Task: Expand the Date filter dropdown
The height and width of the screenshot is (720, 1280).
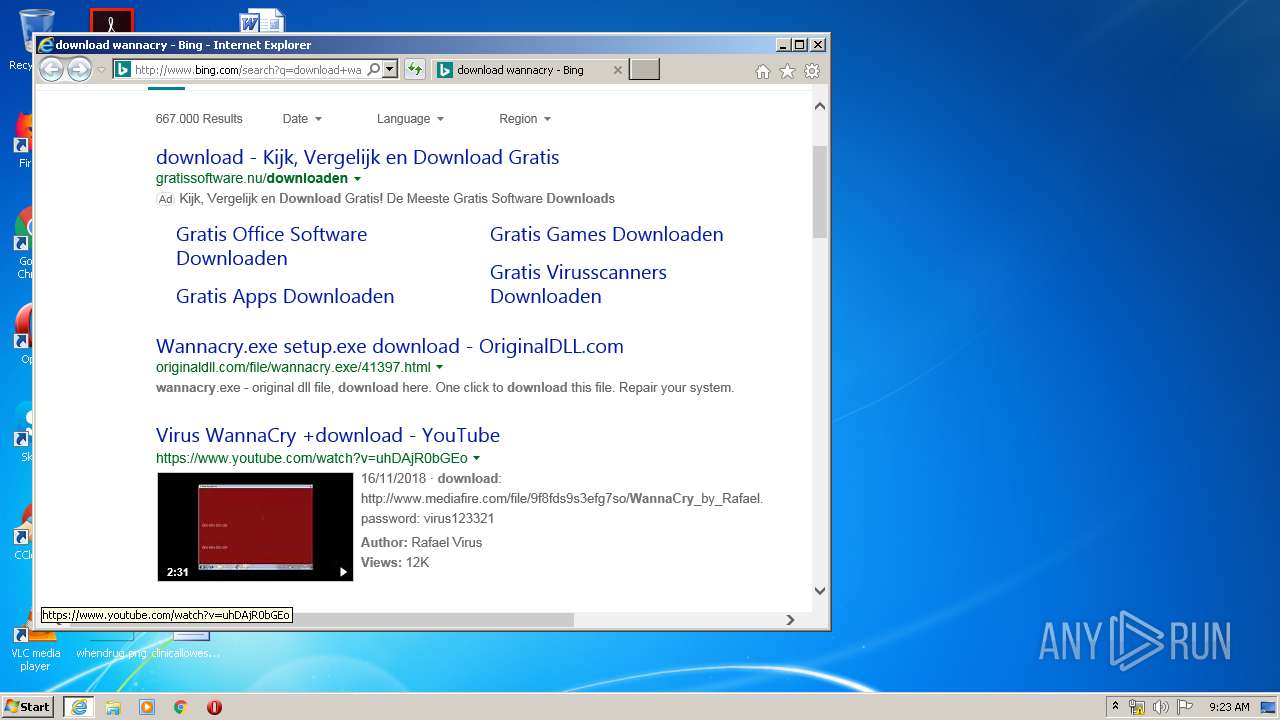Action: 302,118
